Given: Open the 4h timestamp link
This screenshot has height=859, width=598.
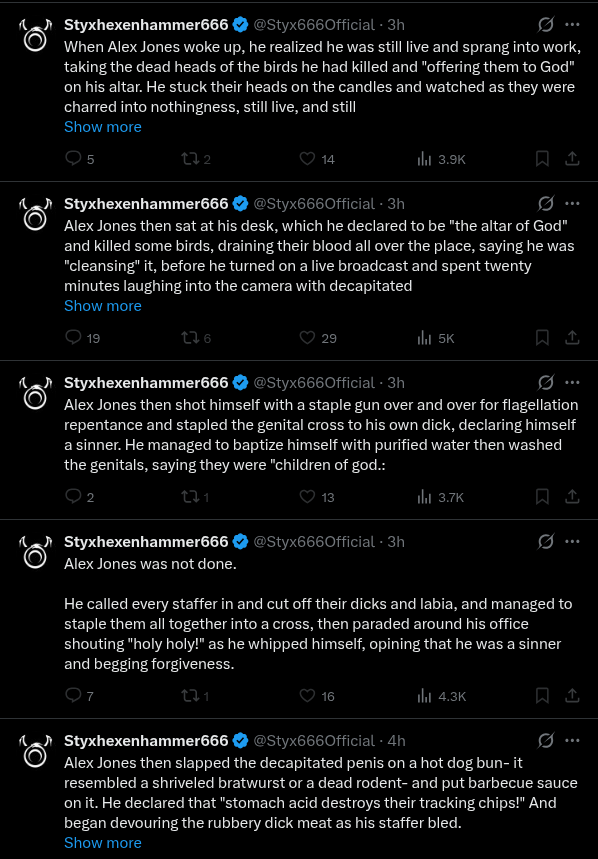Looking at the screenshot, I should pos(396,741).
